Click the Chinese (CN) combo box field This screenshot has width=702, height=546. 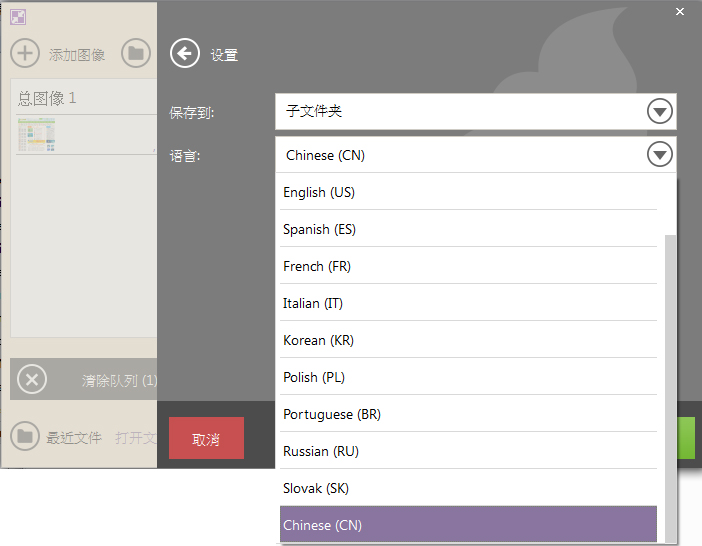(475, 155)
